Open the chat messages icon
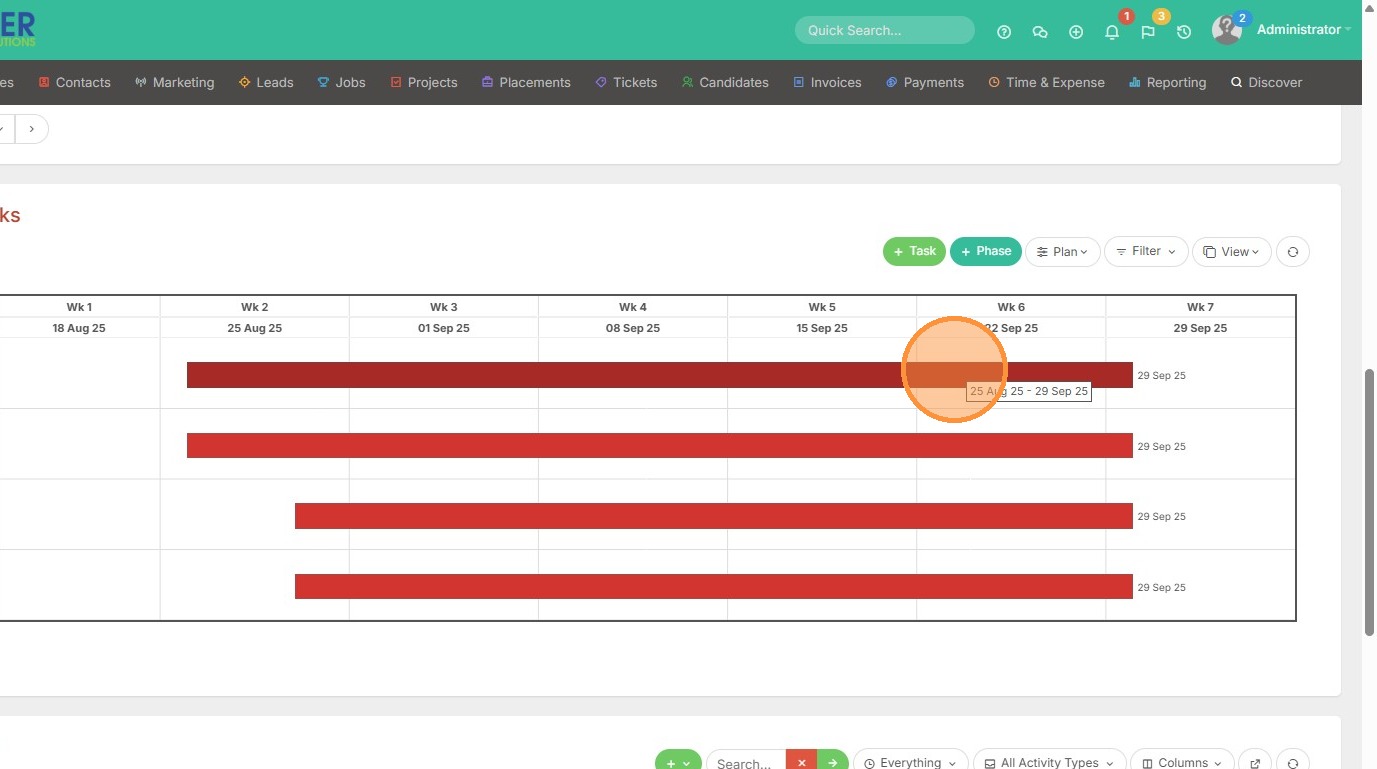Screen dimensions: 1377x769 tap(1040, 32)
